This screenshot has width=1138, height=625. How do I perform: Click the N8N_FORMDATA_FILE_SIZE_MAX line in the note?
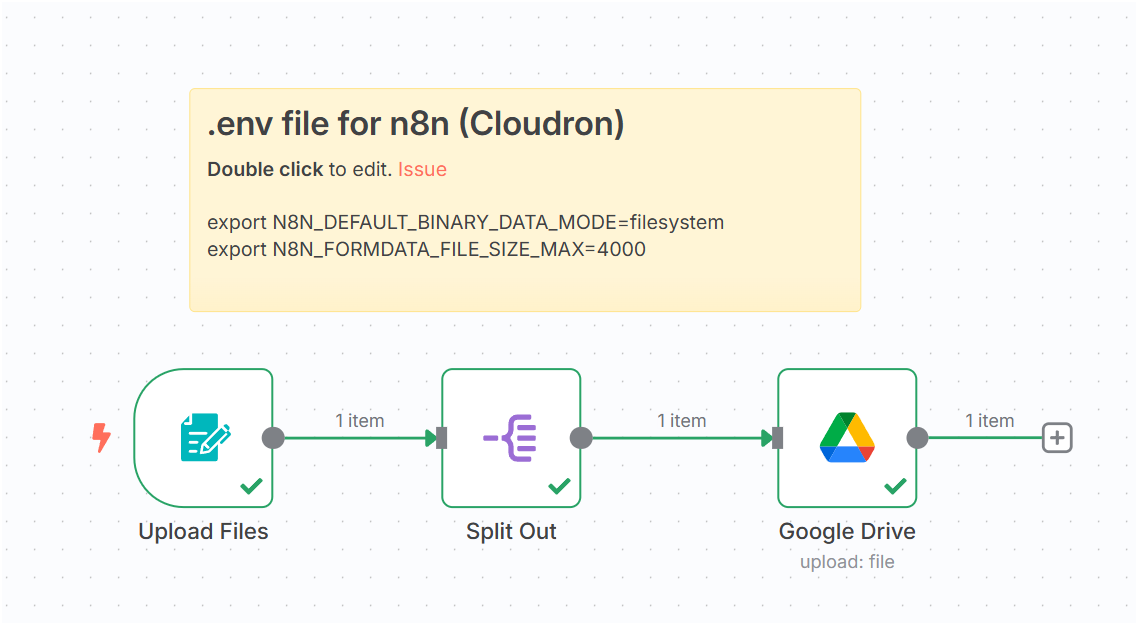click(x=426, y=249)
